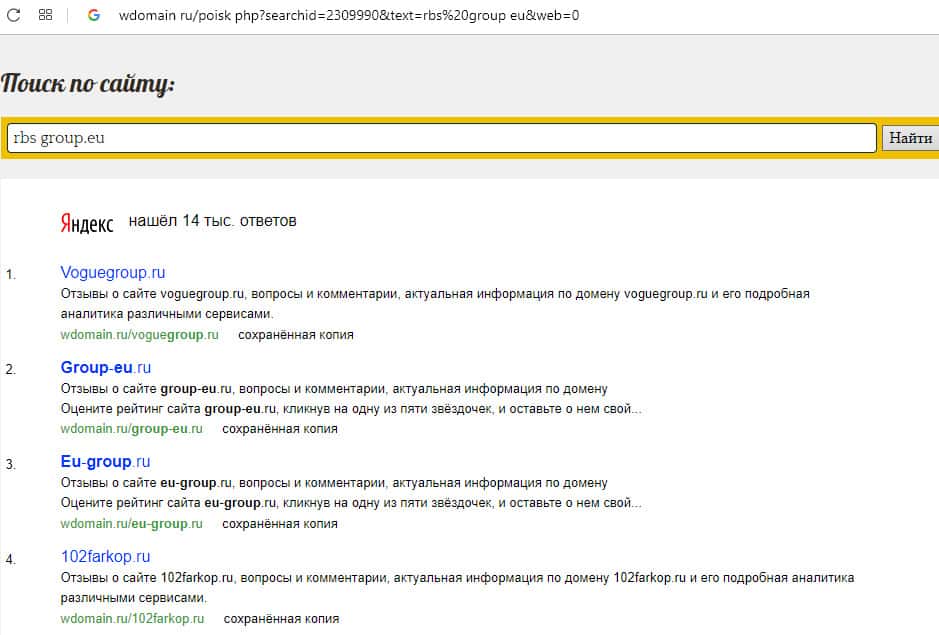The width and height of the screenshot is (939, 635).
Task: Open the 102farkop.ru result title
Action: coord(105,557)
